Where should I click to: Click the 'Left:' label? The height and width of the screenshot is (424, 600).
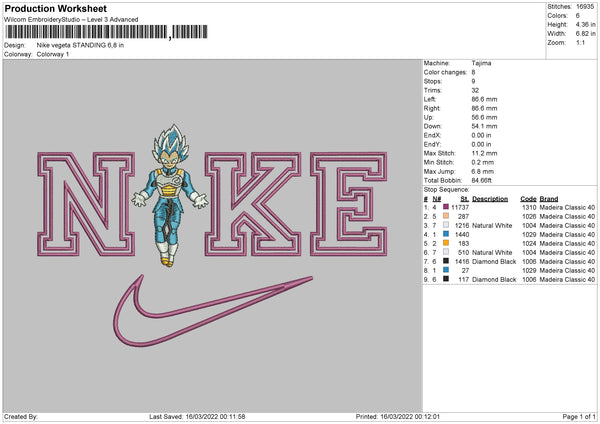click(x=429, y=99)
